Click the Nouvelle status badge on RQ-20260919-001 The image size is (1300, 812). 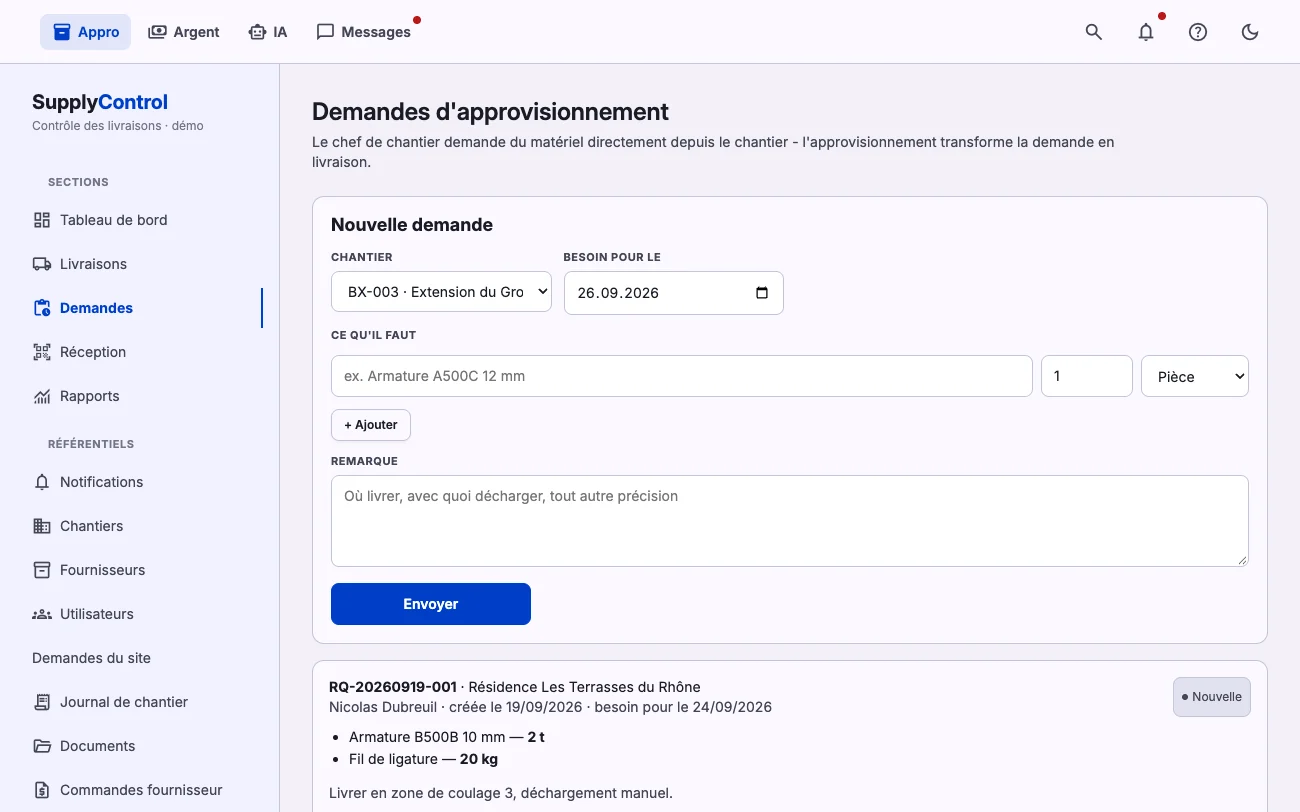click(x=1212, y=697)
